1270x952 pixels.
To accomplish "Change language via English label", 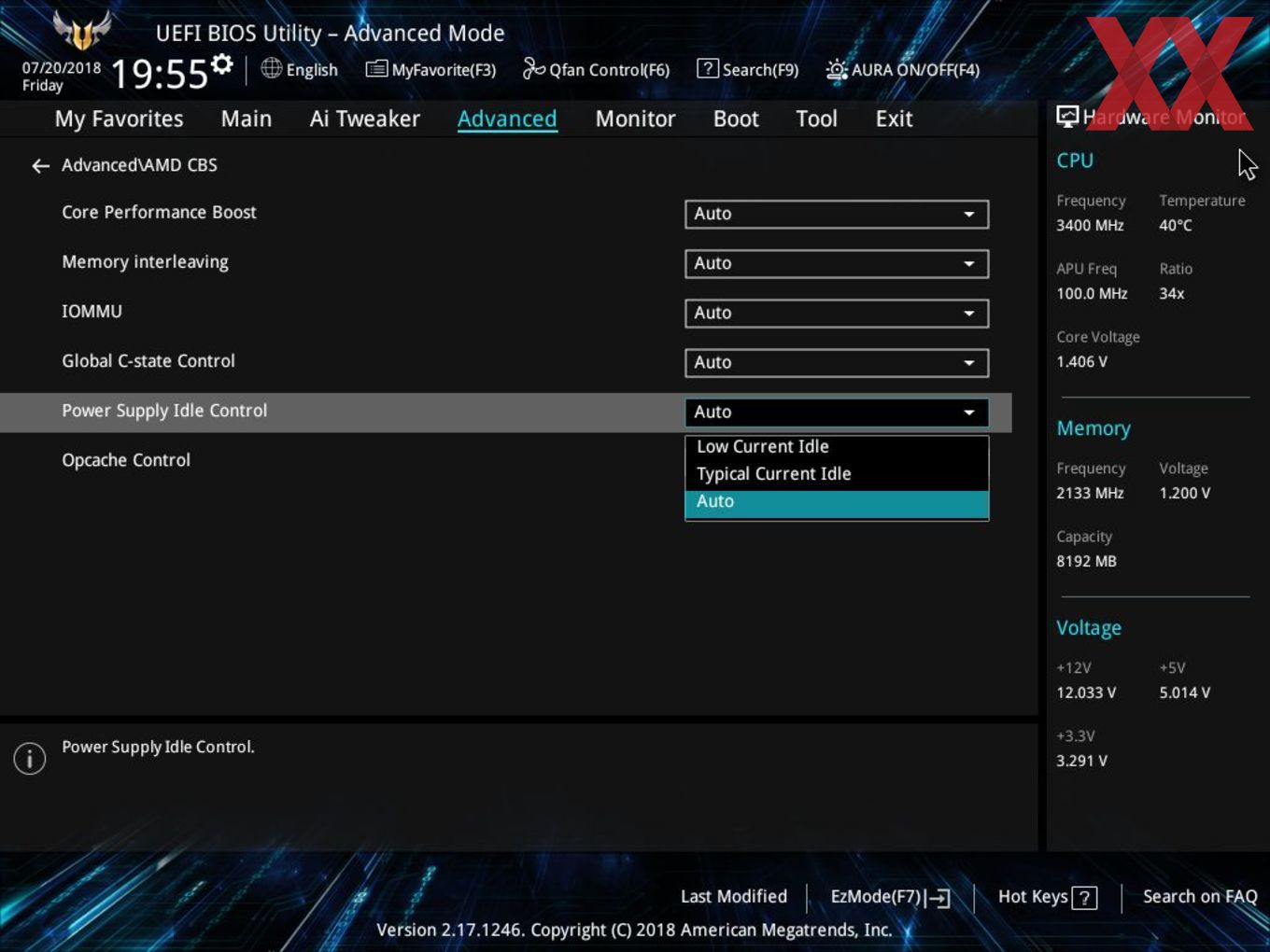I will [x=312, y=70].
